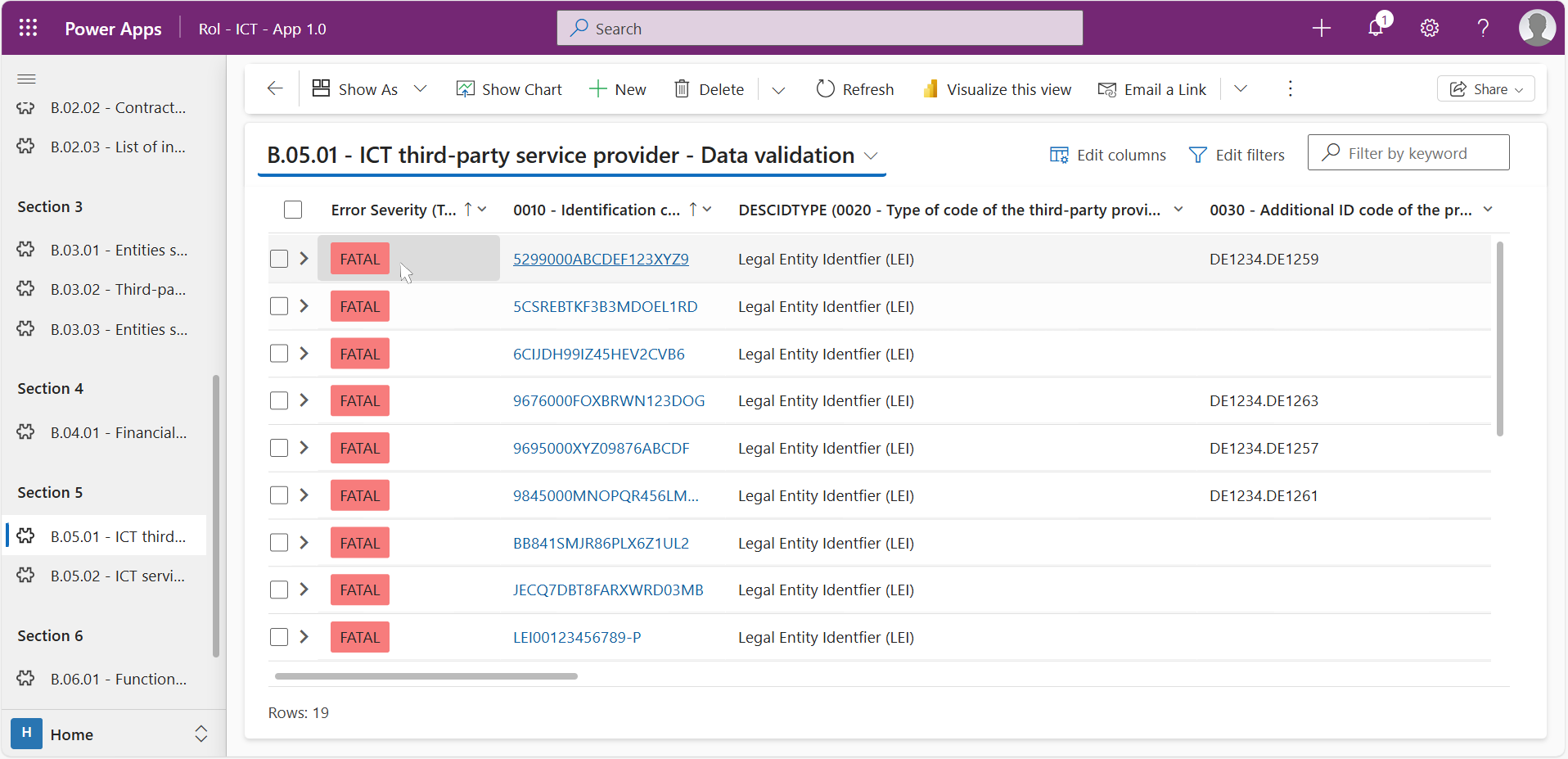This screenshot has width=1568, height=759.
Task: Click the horizontal scrollbar under the grid
Action: point(426,676)
